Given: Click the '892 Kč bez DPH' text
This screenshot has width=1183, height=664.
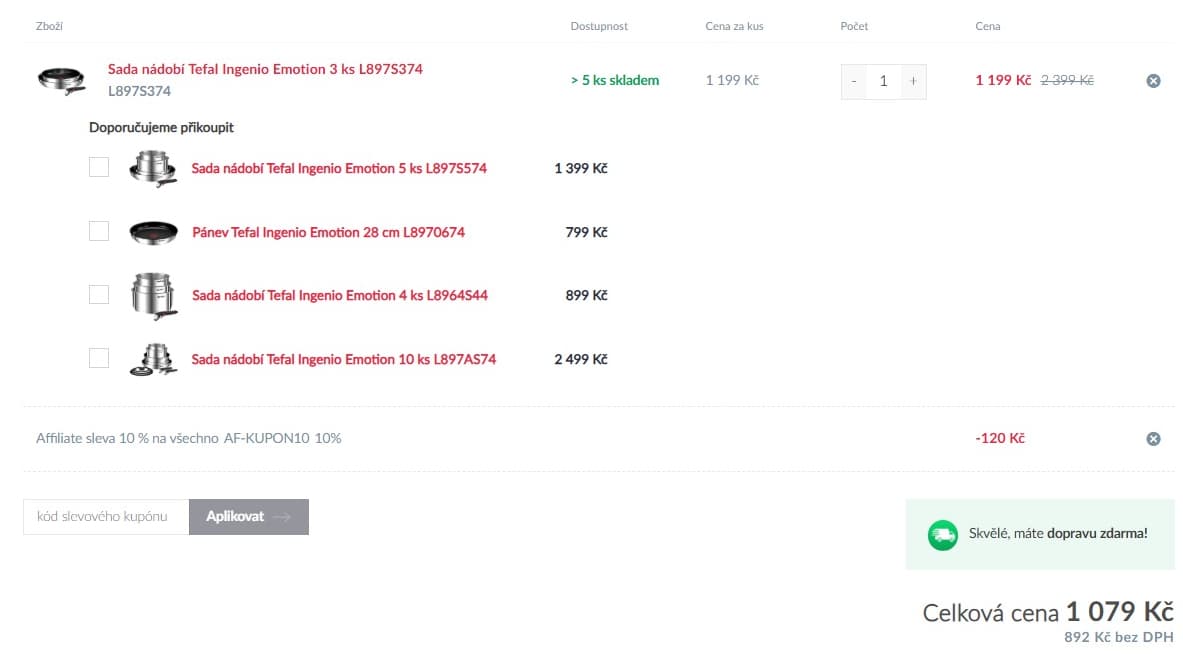Looking at the screenshot, I should pyautogui.click(x=1119, y=638).
